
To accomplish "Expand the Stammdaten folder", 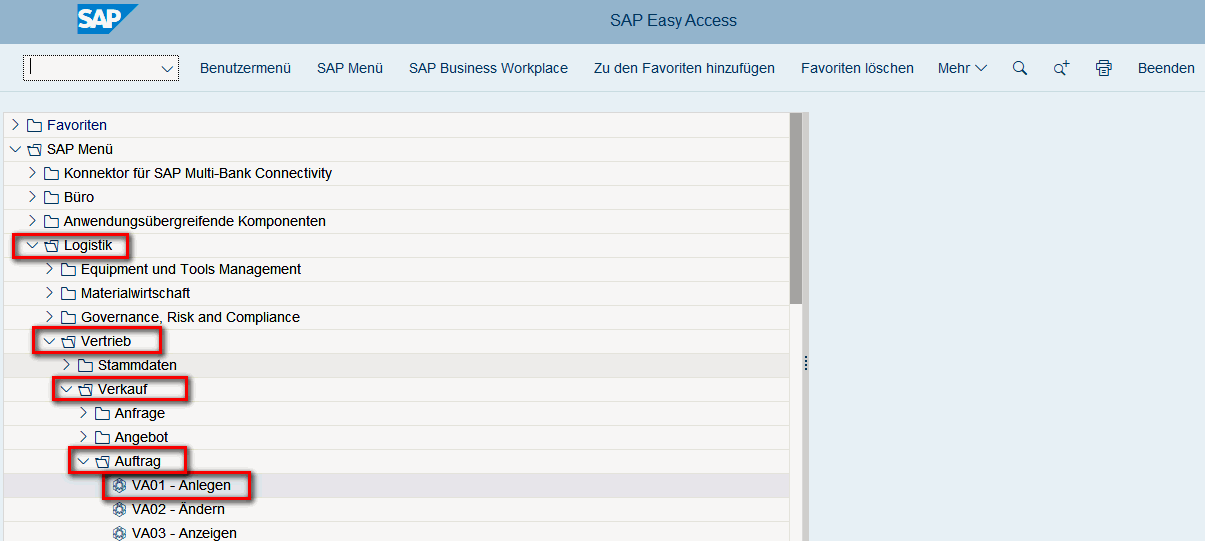I will pos(67,365).
